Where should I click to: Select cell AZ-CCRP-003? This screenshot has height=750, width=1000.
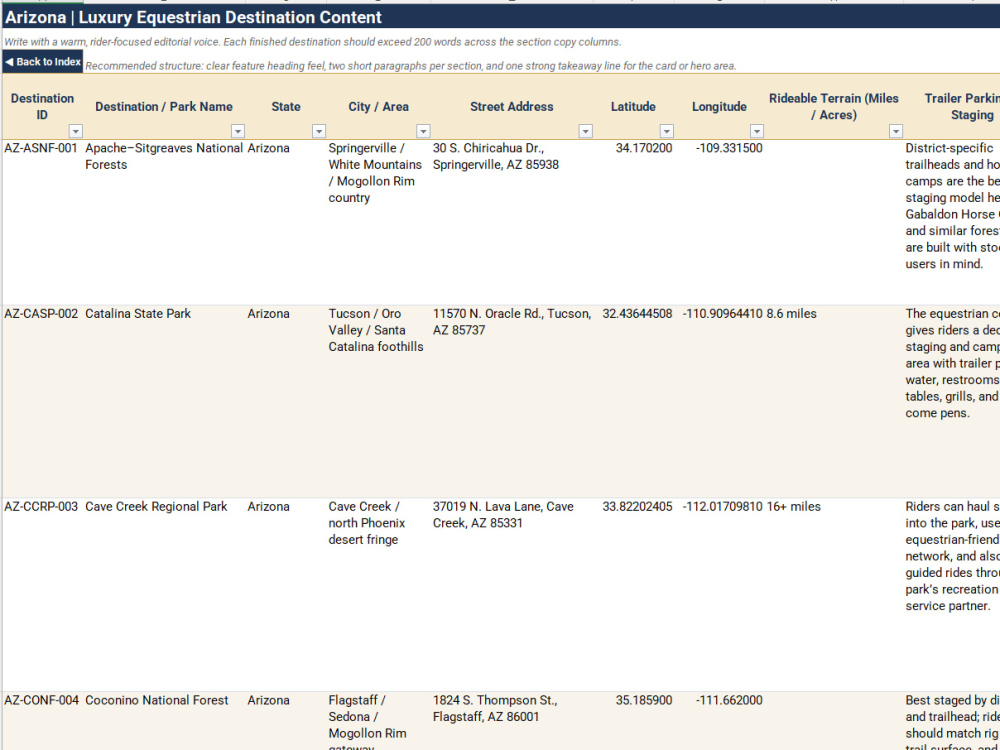43,594
